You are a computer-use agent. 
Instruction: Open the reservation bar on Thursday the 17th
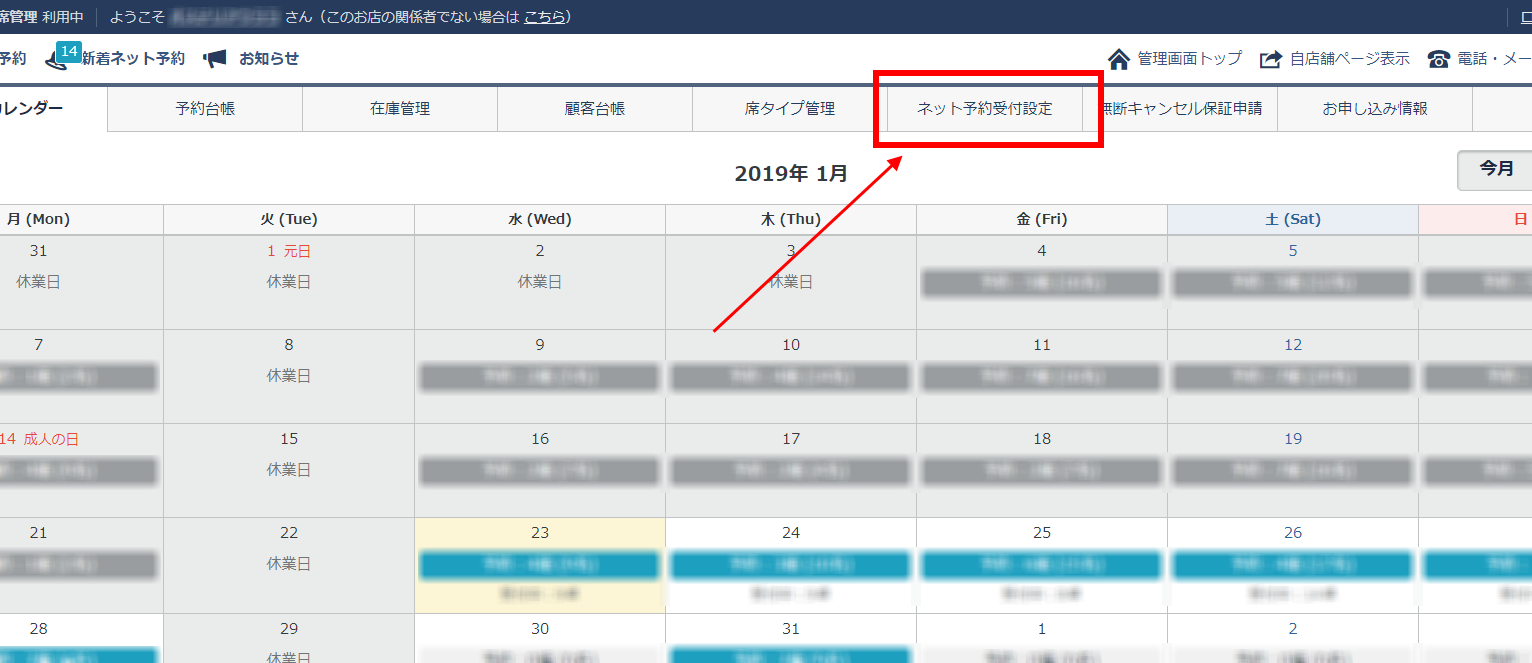point(791,471)
